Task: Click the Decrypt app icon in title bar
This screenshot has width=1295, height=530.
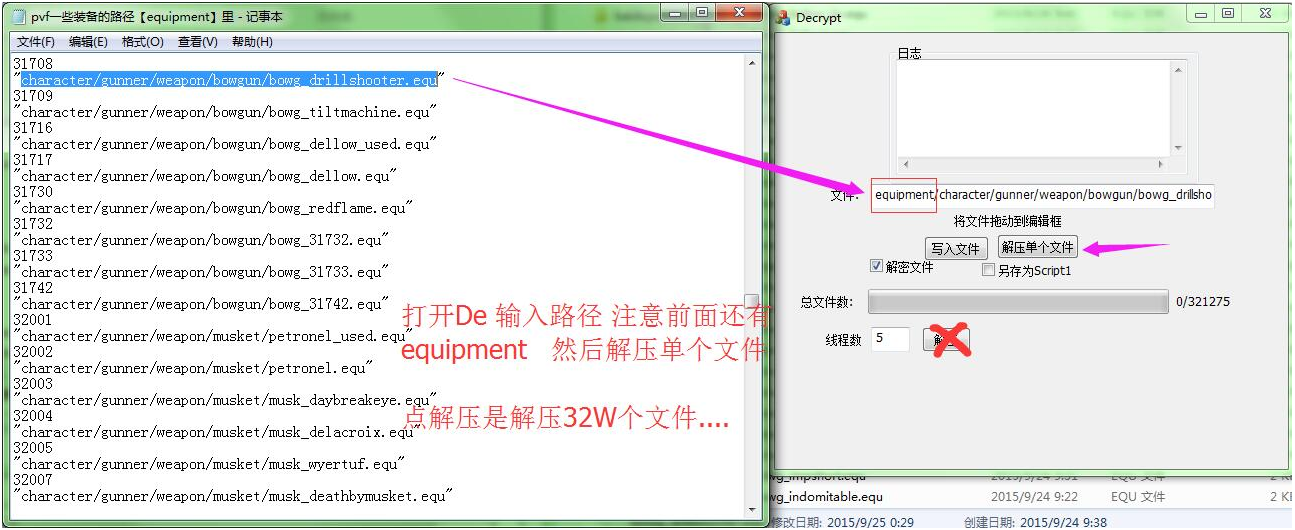Action: click(x=783, y=17)
